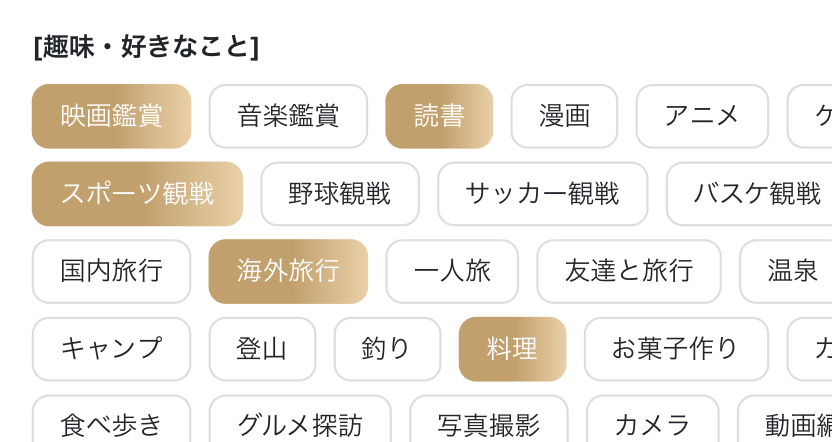
Task: Turn off the 読書 tag
Action: 439,116
